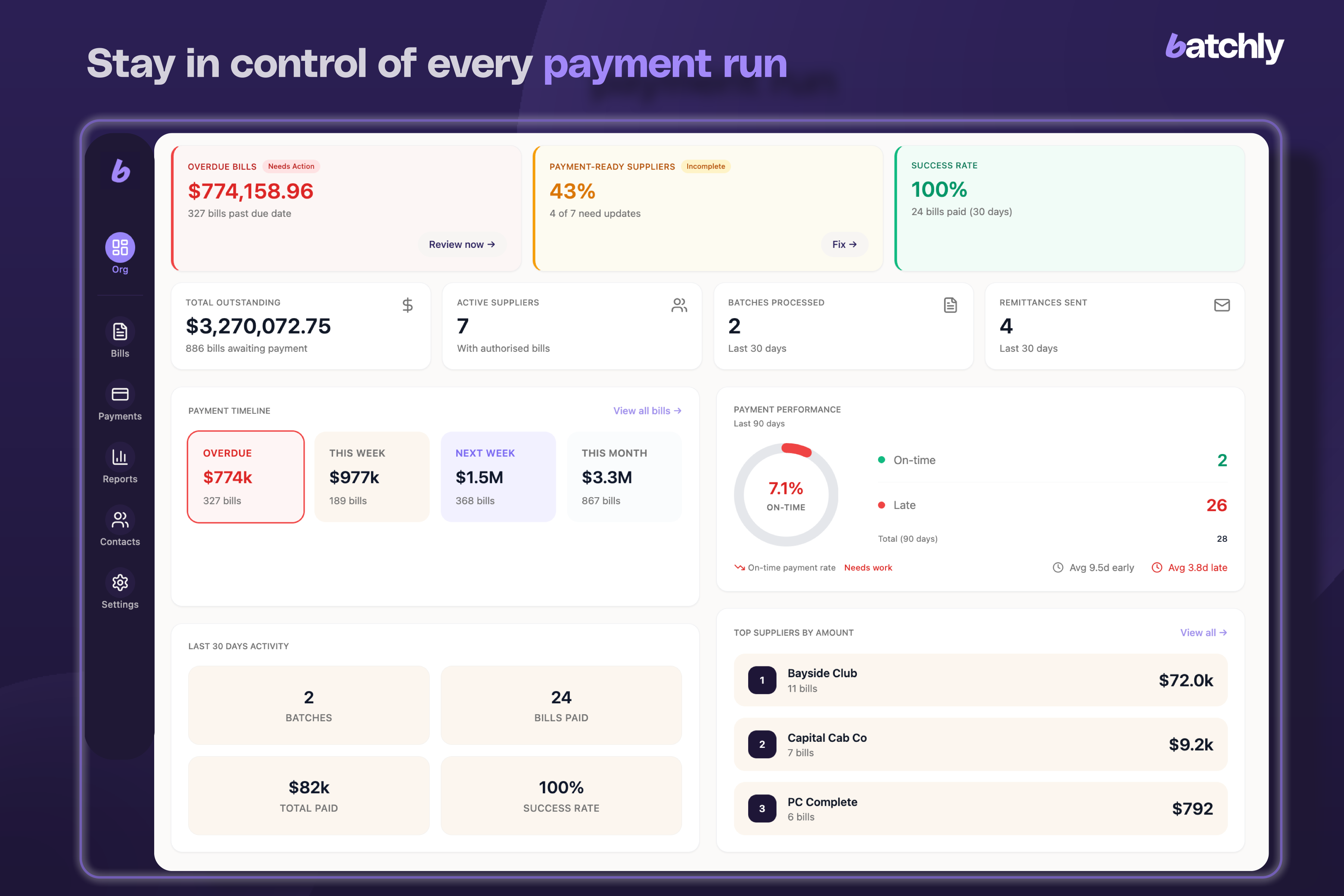
Task: Click the document icon on Batches Processed card
Action: coord(950,305)
